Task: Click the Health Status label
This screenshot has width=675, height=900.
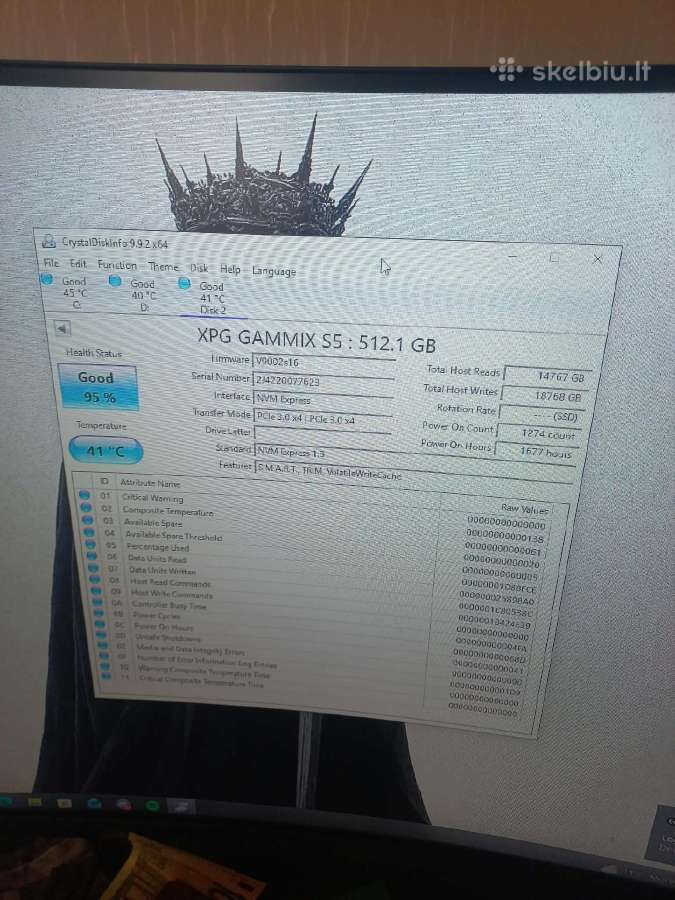Action: [x=94, y=353]
